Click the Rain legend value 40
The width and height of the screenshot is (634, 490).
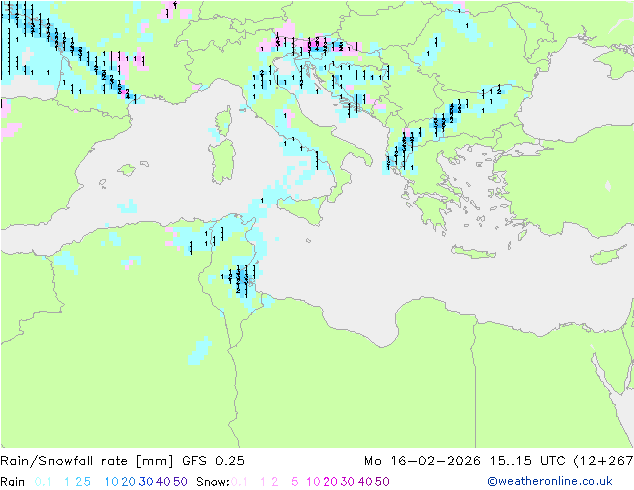pyautogui.click(x=163, y=482)
